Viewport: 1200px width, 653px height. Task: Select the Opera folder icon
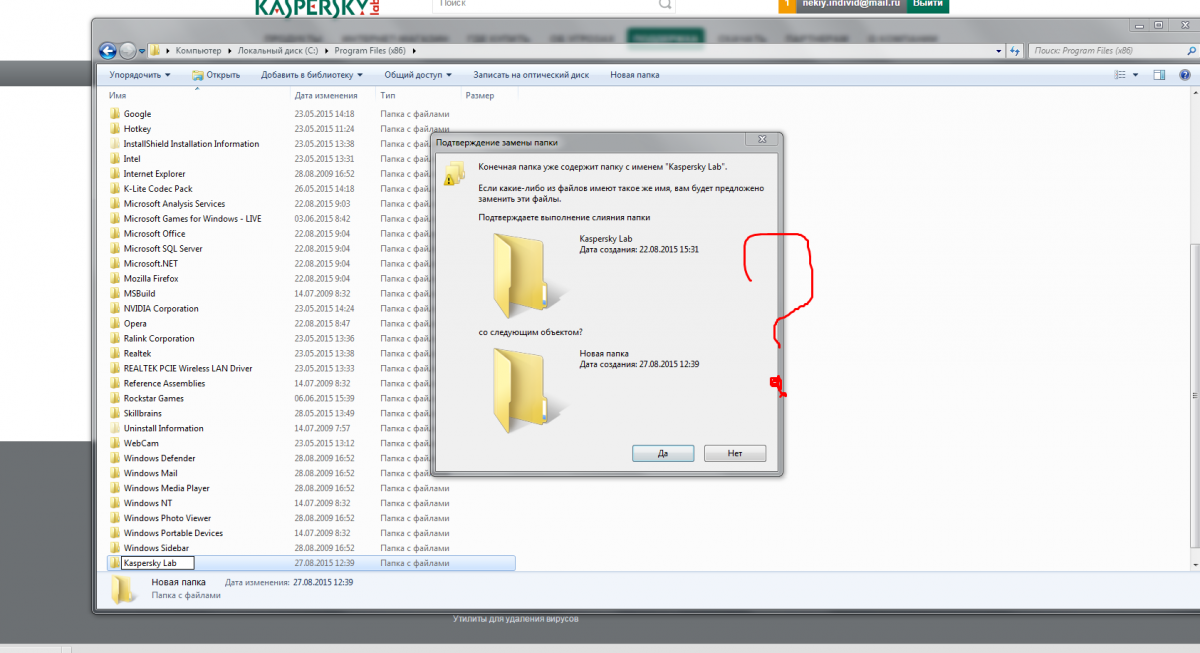115,324
